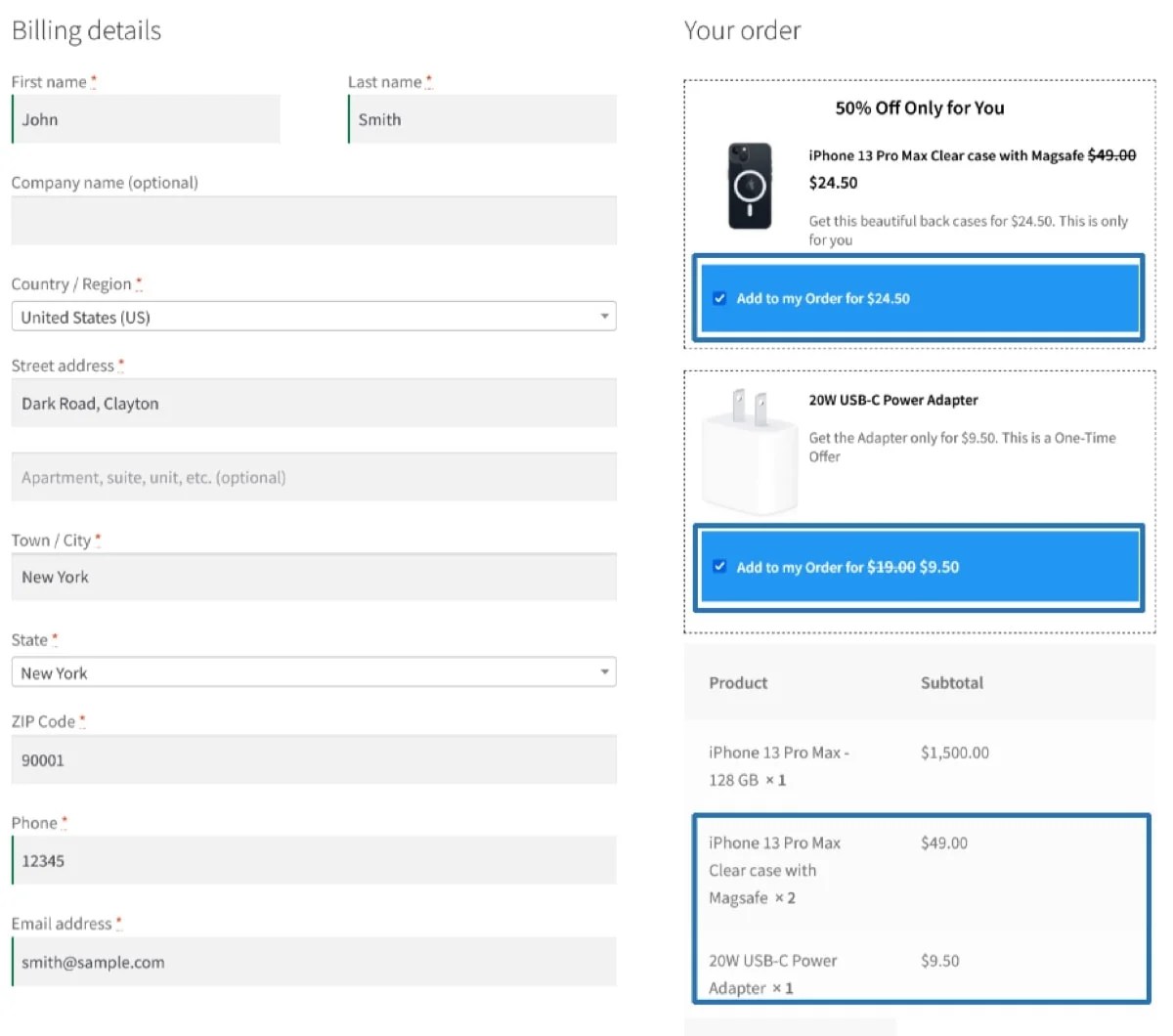The height and width of the screenshot is (1036, 1173).
Task: Click into the ZIP Code field
Action: tap(313, 760)
